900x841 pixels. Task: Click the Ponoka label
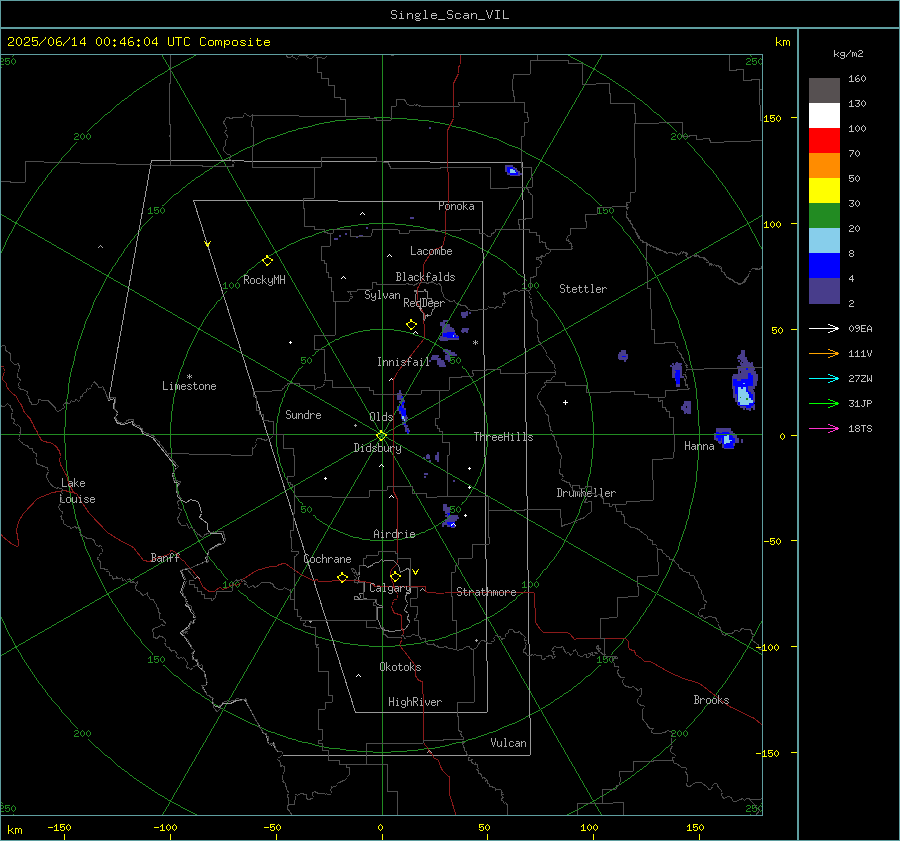coord(456,206)
